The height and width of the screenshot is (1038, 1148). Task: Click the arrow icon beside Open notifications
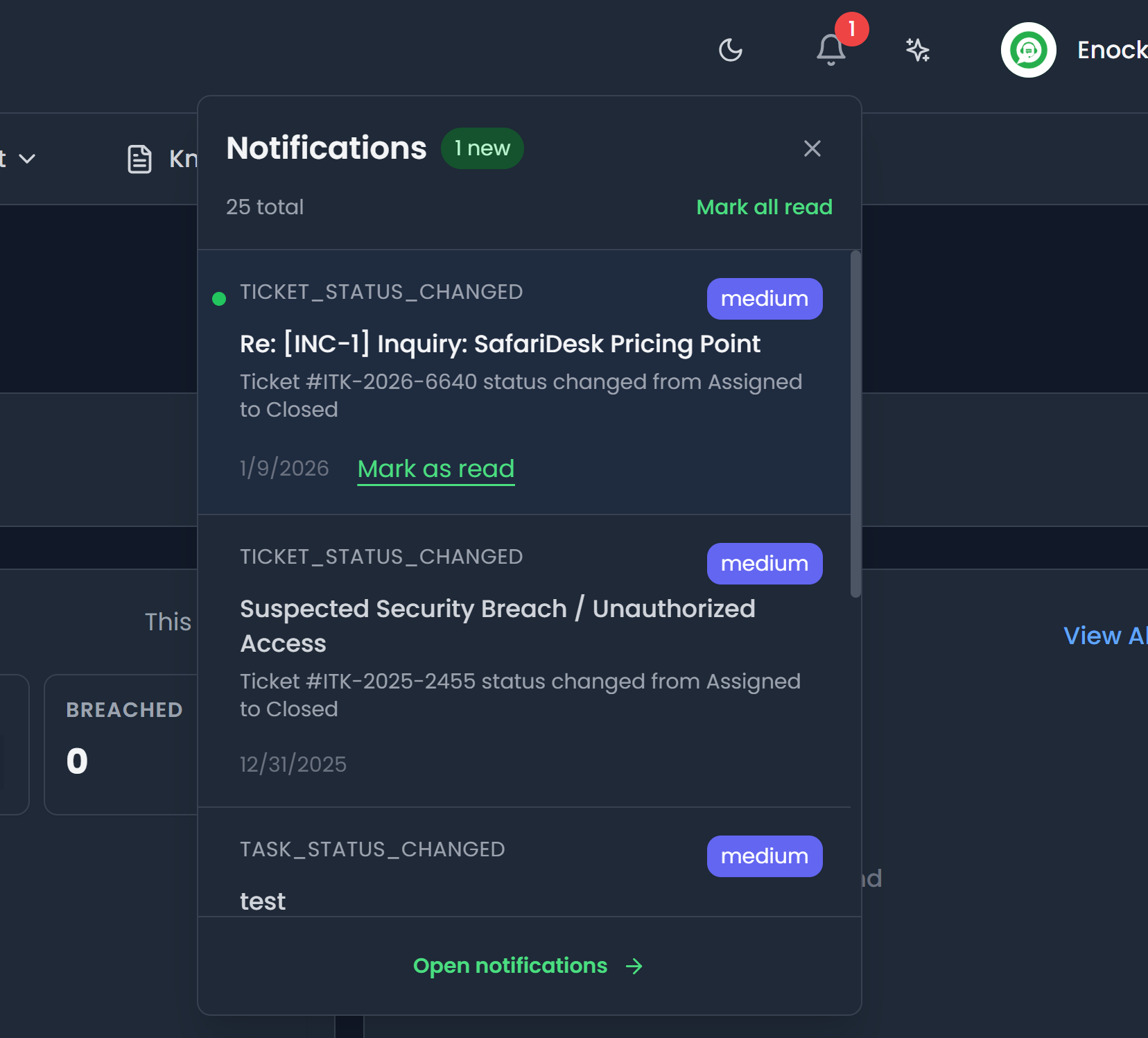[634, 966]
